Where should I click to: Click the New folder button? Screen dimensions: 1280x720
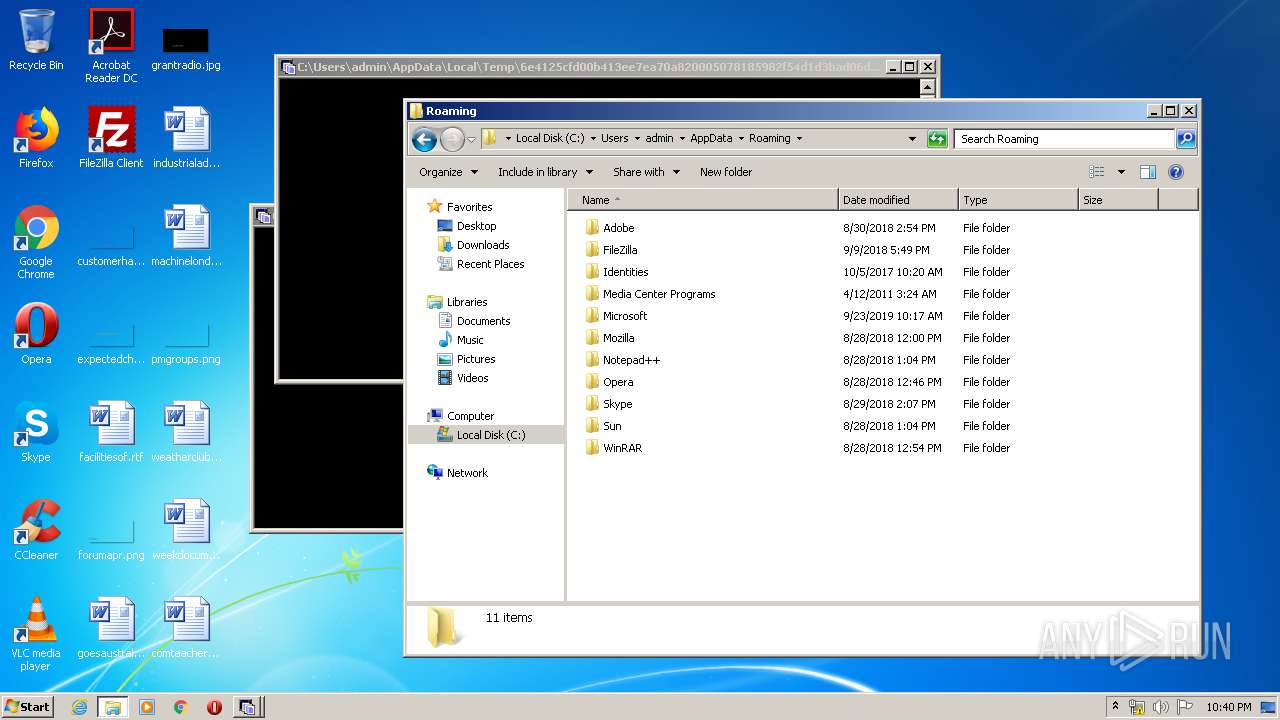pyautogui.click(x=726, y=172)
